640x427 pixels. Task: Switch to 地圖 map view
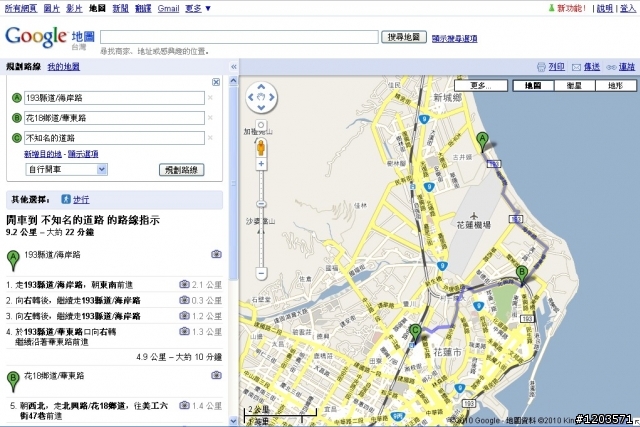533,86
